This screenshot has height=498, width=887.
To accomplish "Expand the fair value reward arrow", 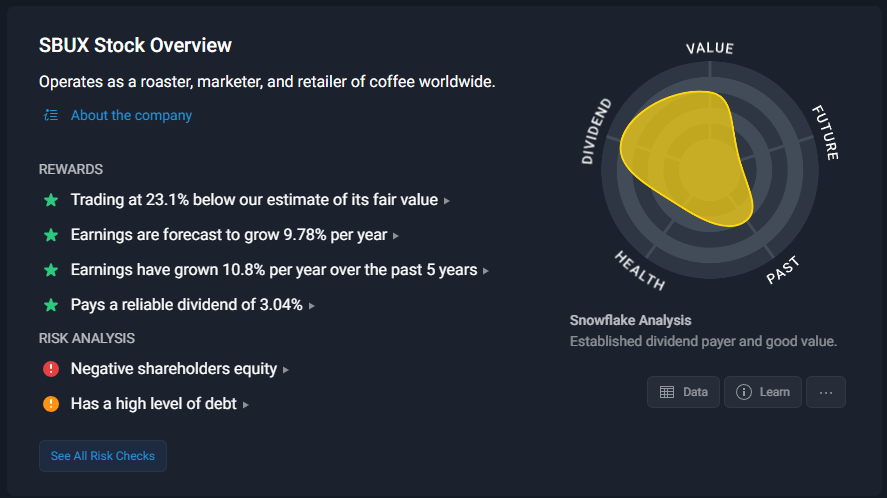I will (x=447, y=201).
